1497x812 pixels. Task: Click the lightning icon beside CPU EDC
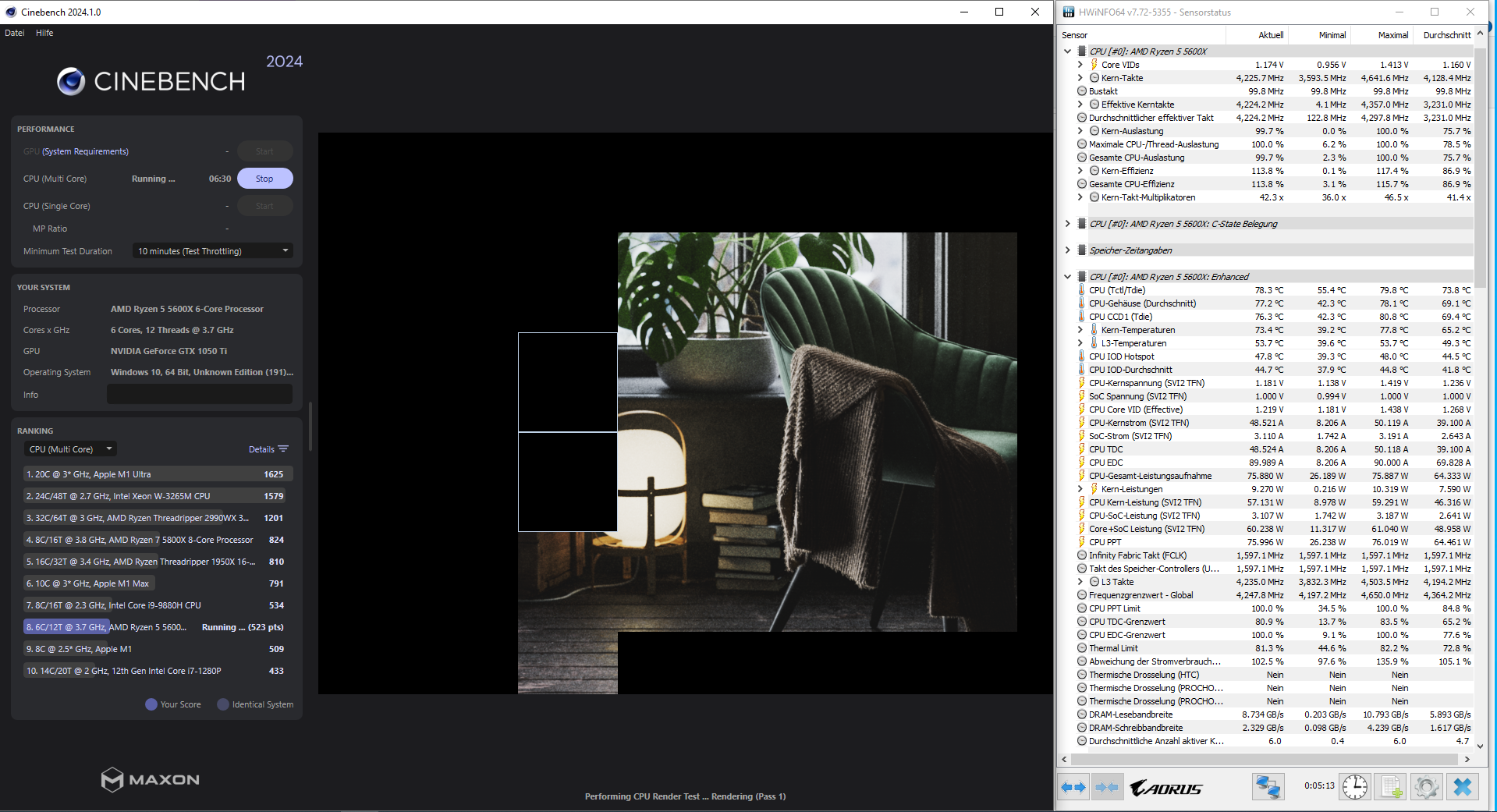pos(1082,463)
